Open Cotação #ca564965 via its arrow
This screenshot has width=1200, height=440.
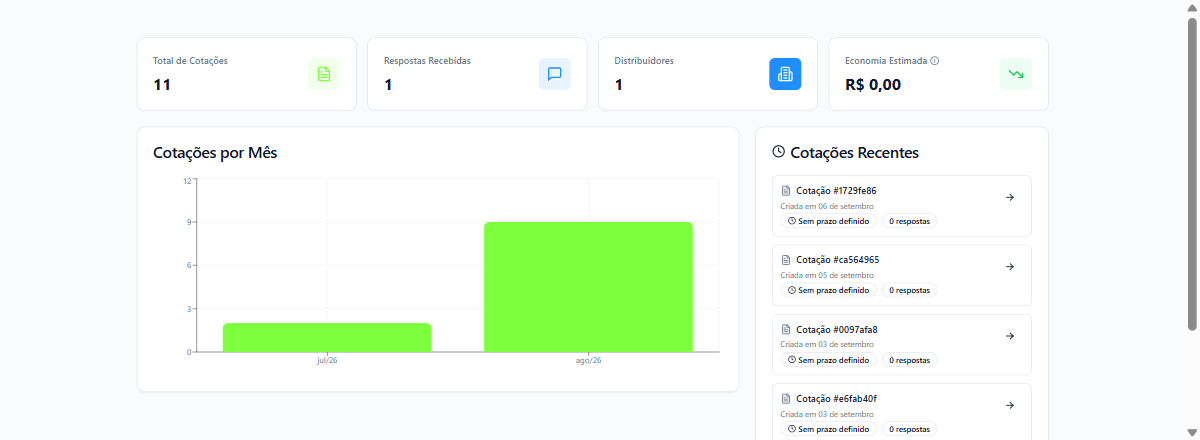[1010, 266]
